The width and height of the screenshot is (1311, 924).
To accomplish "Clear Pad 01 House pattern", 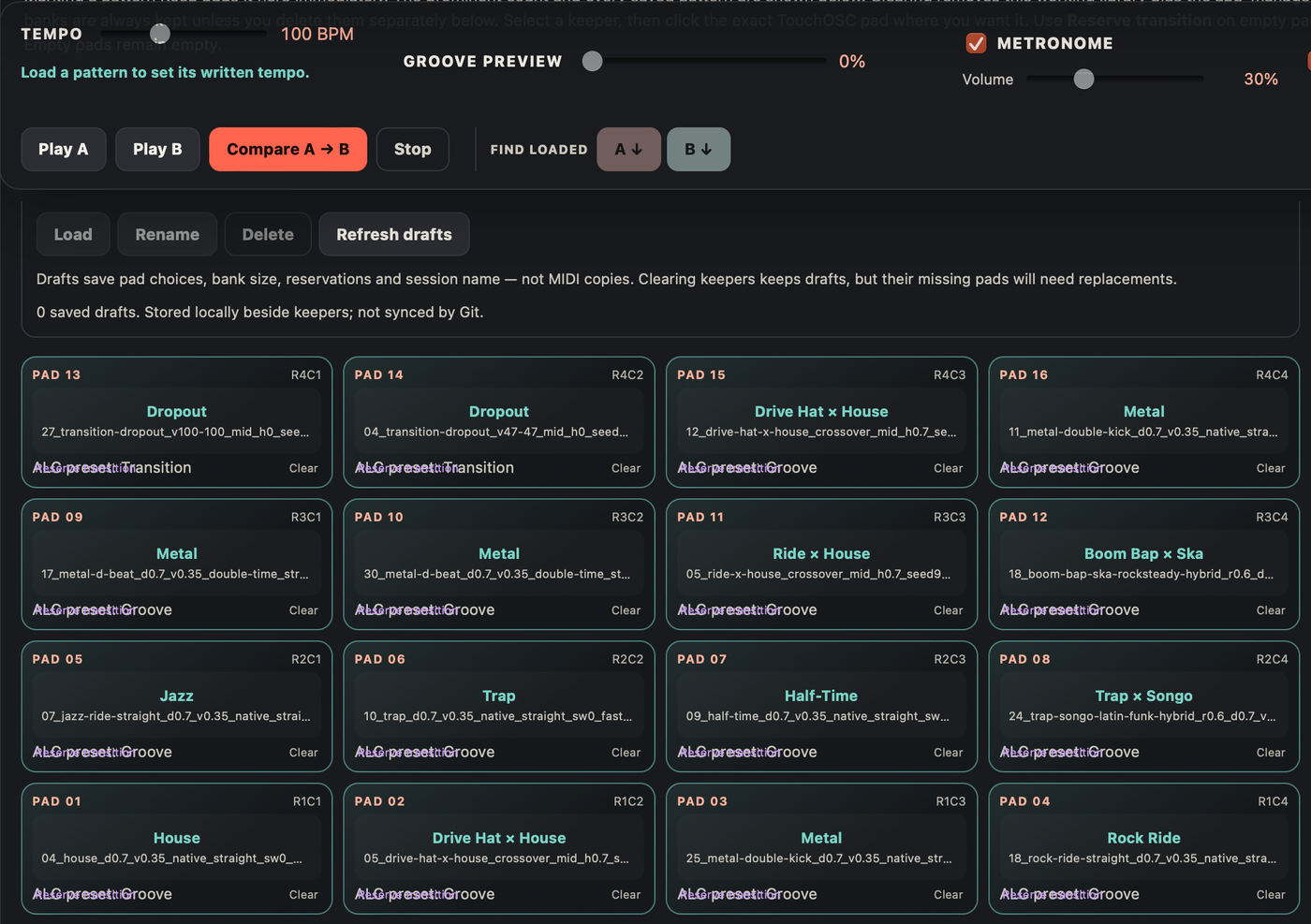I will pos(303,895).
